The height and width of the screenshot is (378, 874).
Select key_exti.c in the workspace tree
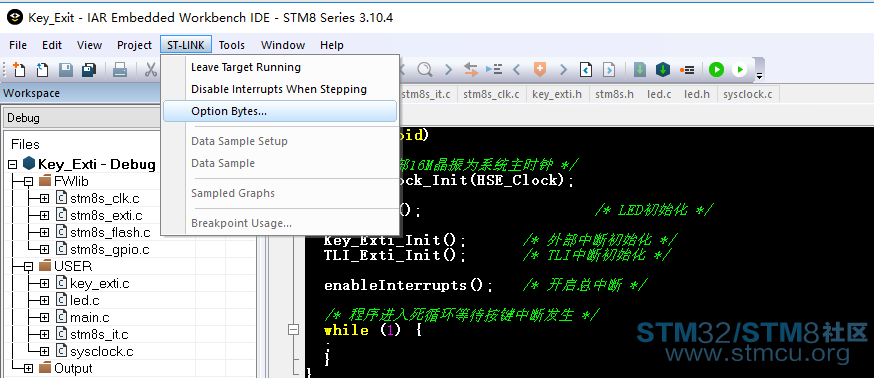tap(99, 283)
